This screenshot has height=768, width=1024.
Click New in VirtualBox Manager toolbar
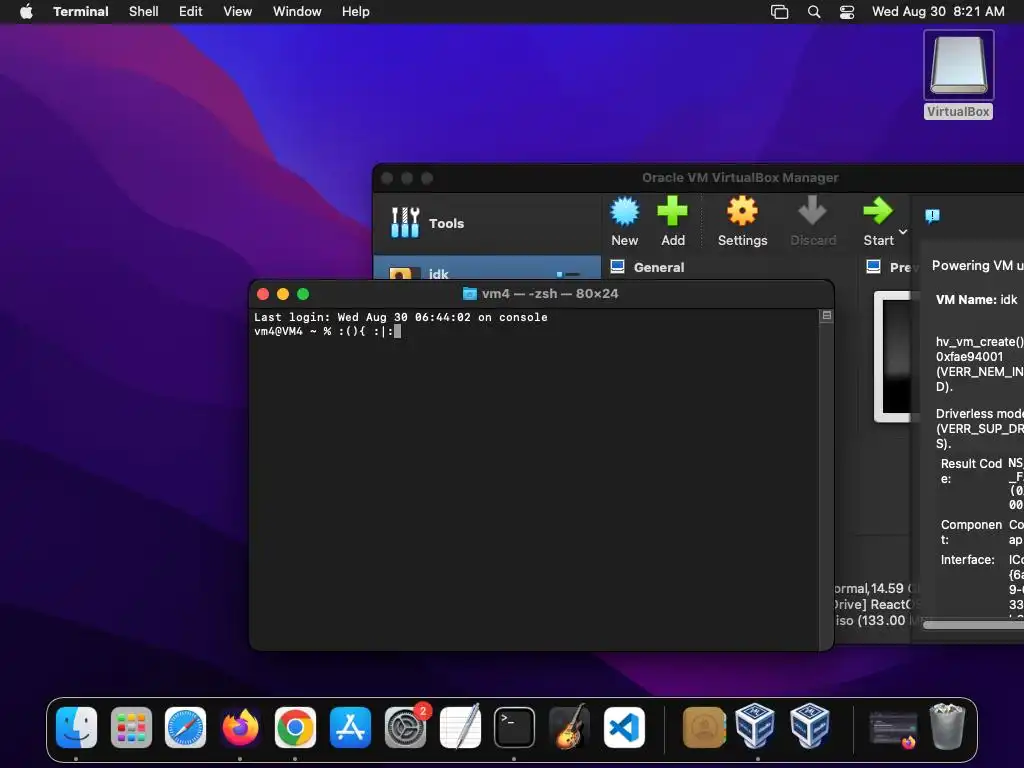(x=624, y=221)
